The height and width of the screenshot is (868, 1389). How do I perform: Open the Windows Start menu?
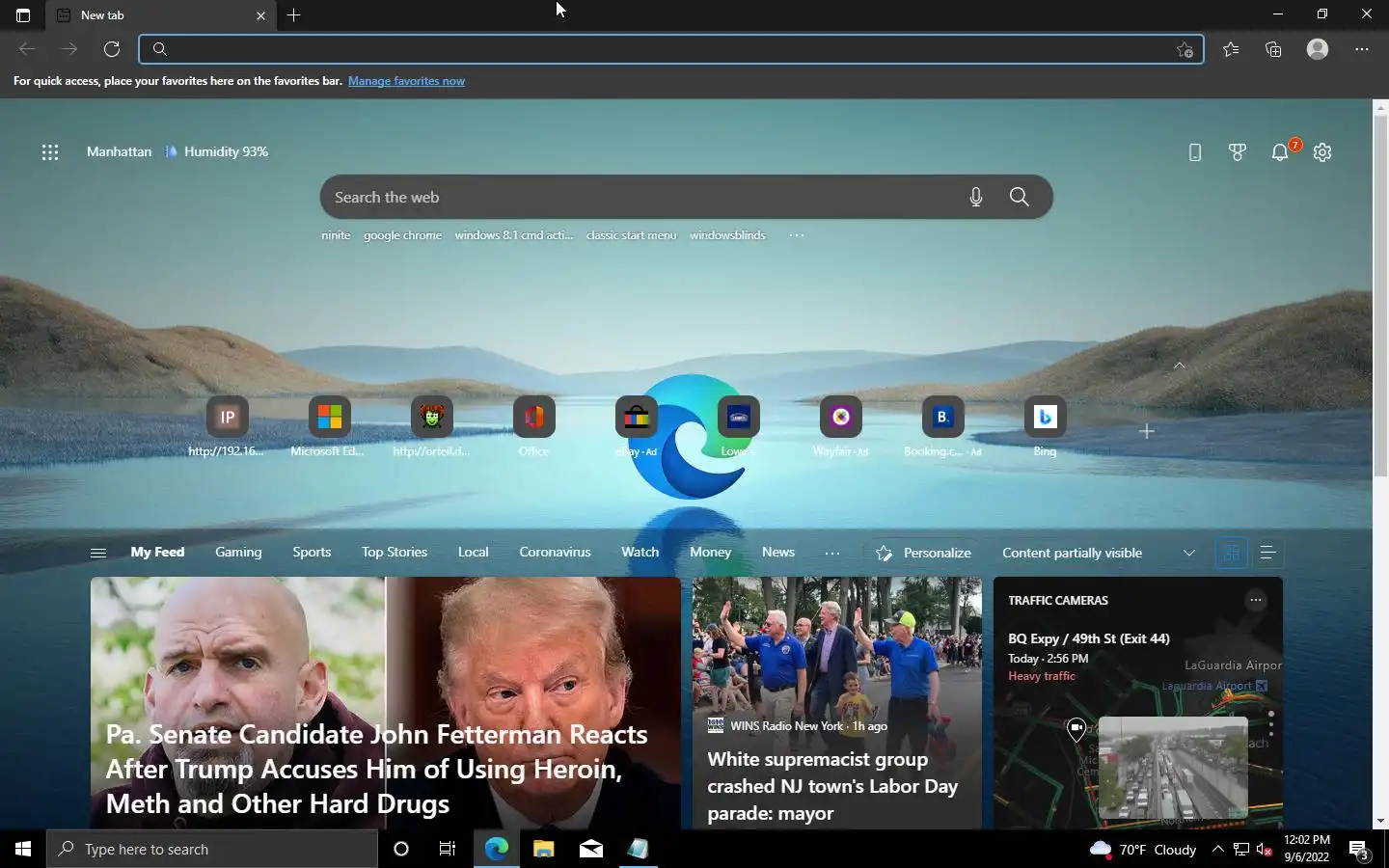(23, 849)
